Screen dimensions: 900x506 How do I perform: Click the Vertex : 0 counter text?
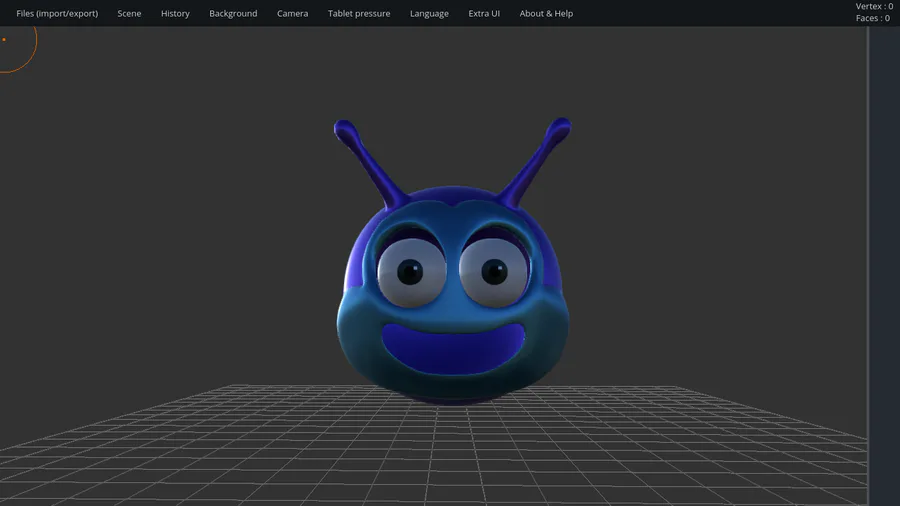tap(874, 6)
